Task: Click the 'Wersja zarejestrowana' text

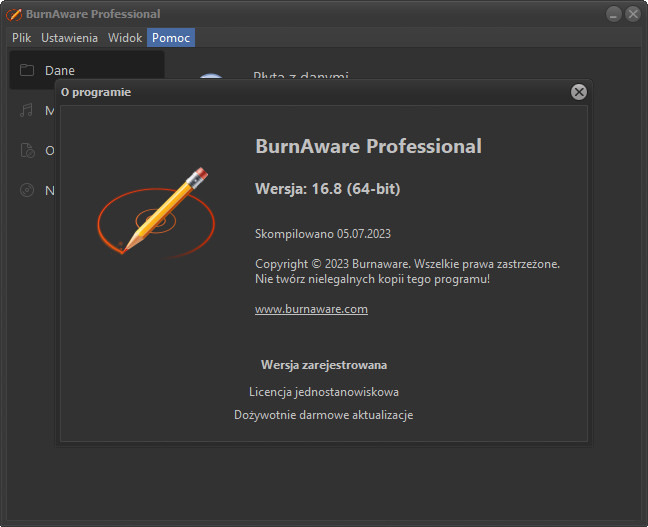Action: click(x=324, y=365)
